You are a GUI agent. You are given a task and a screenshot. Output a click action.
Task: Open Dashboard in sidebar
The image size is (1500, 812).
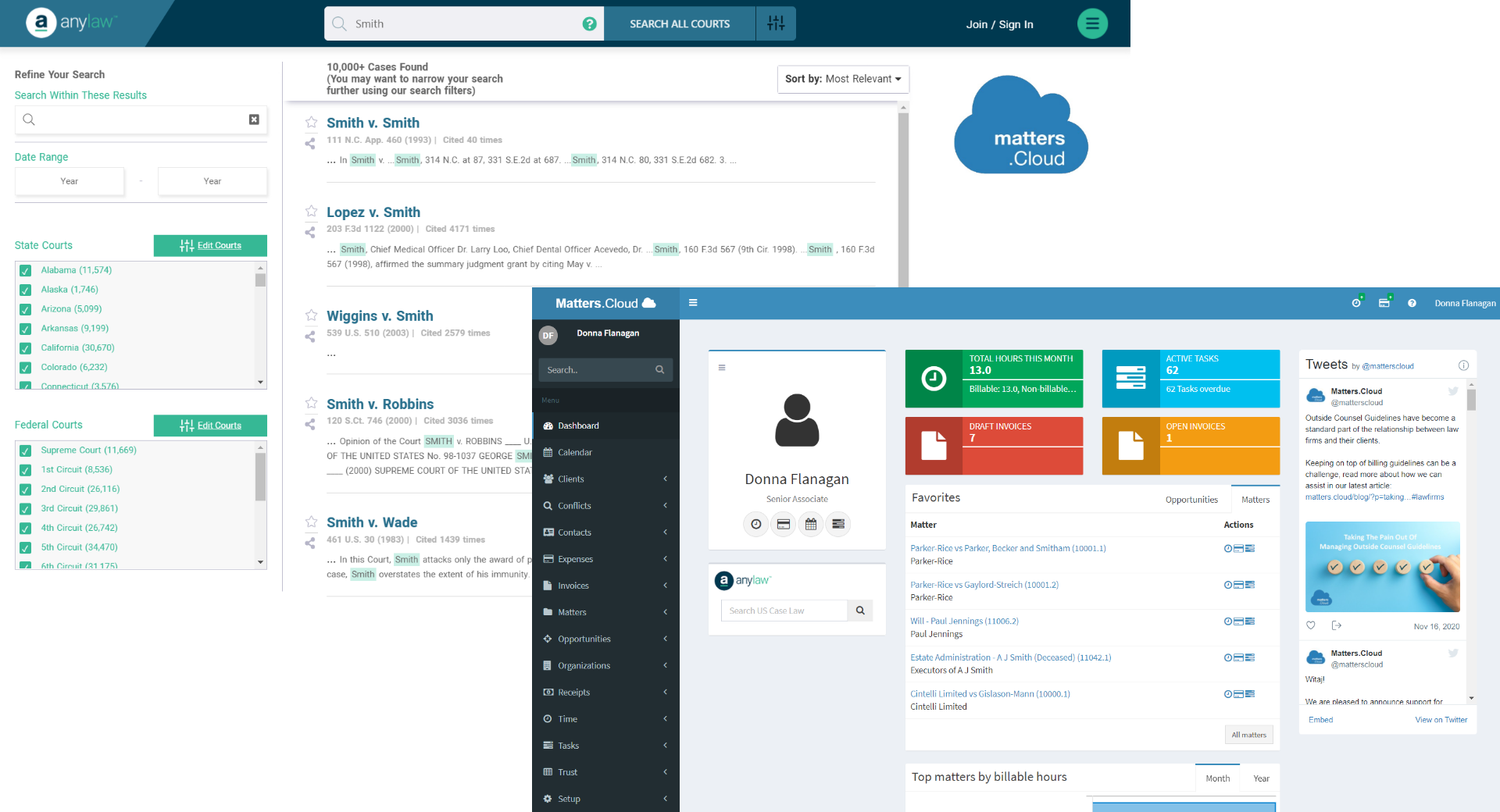tap(605, 426)
